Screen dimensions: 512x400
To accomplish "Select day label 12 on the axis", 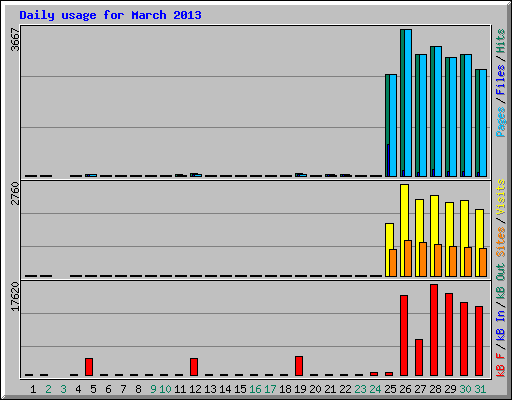I will 195,389.
